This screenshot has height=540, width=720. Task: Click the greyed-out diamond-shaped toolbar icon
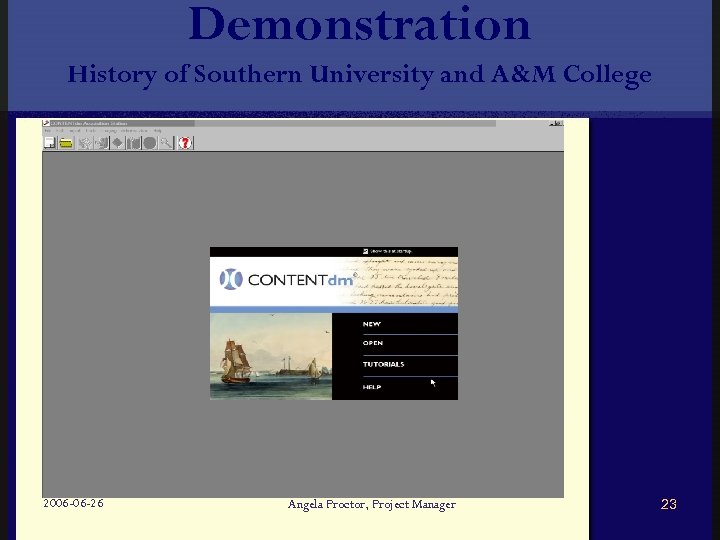[118, 143]
